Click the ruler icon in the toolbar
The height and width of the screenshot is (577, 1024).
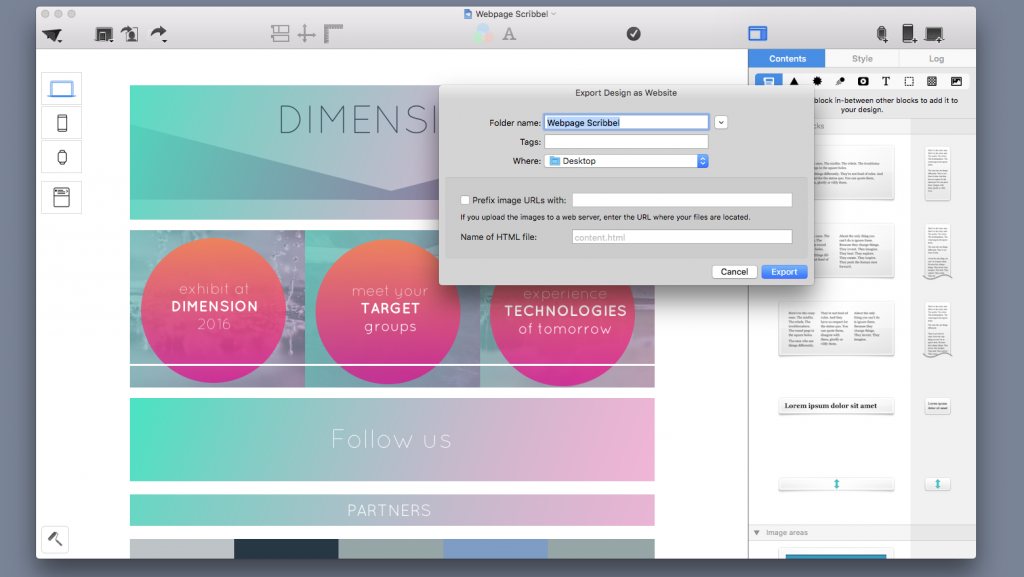[x=334, y=33]
